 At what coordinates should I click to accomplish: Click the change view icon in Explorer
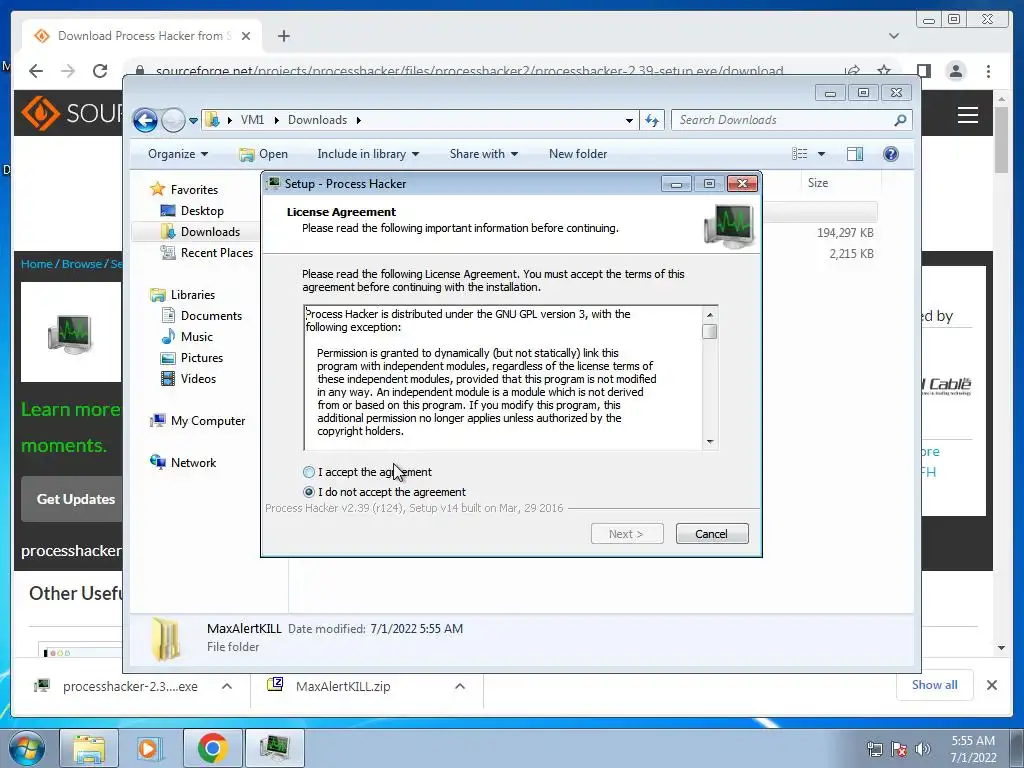pyautogui.click(x=800, y=154)
